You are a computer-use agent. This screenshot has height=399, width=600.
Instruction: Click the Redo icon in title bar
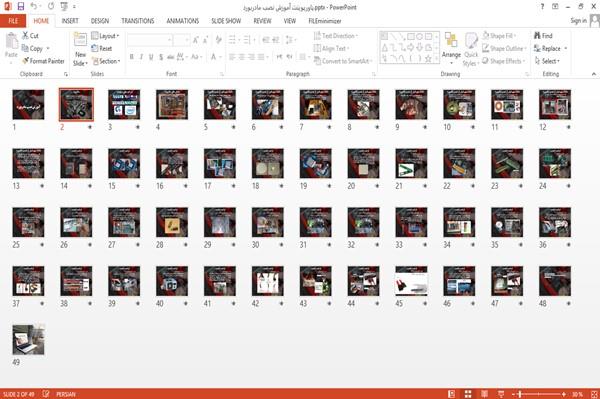tap(51, 7)
